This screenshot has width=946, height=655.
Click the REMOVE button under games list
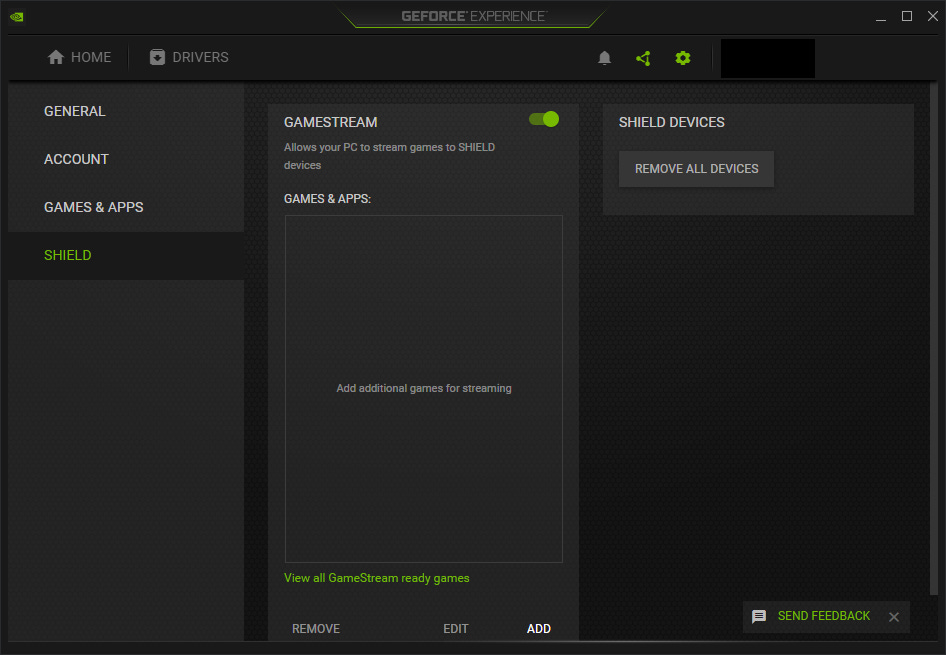click(x=316, y=628)
